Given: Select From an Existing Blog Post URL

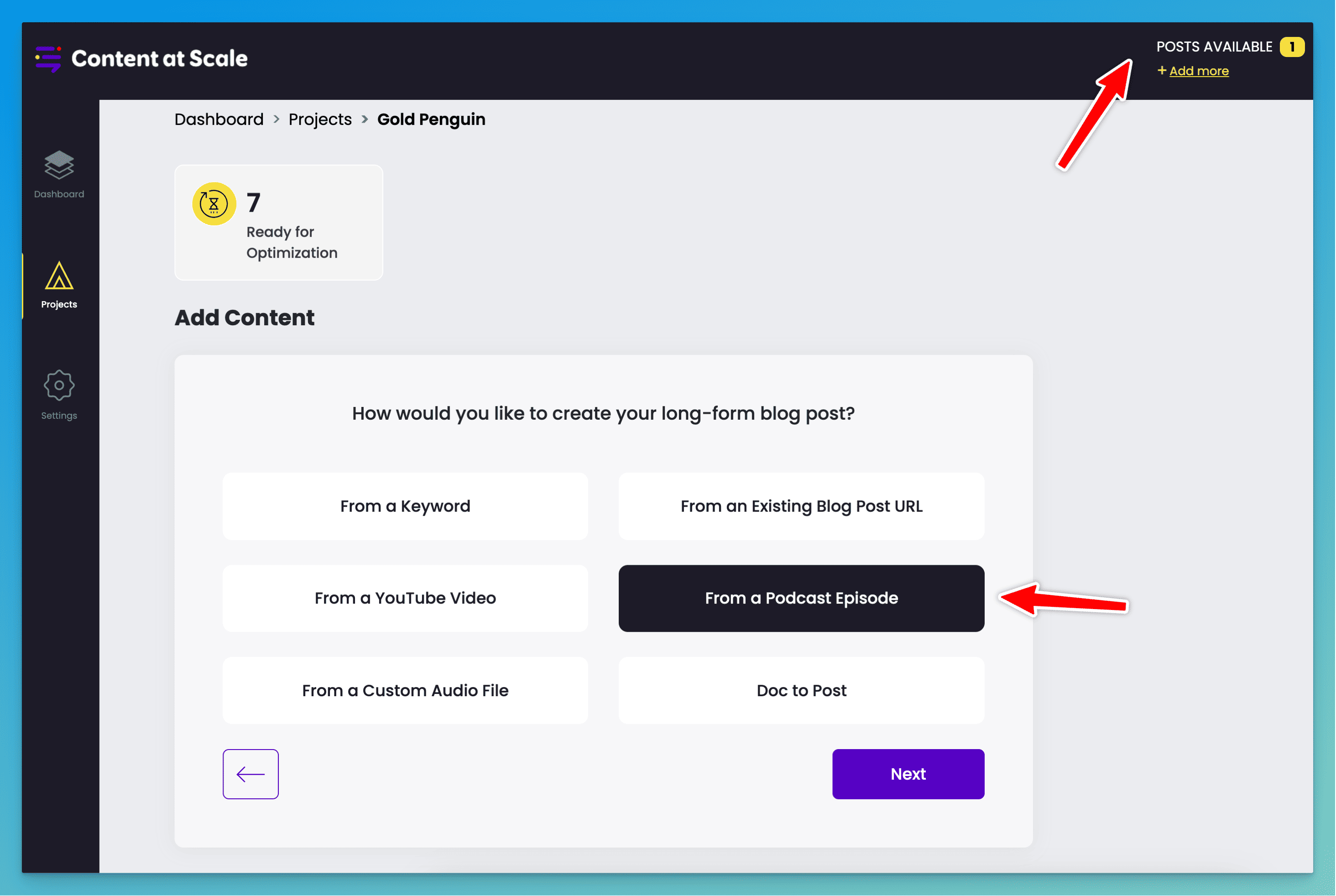Looking at the screenshot, I should (x=801, y=506).
